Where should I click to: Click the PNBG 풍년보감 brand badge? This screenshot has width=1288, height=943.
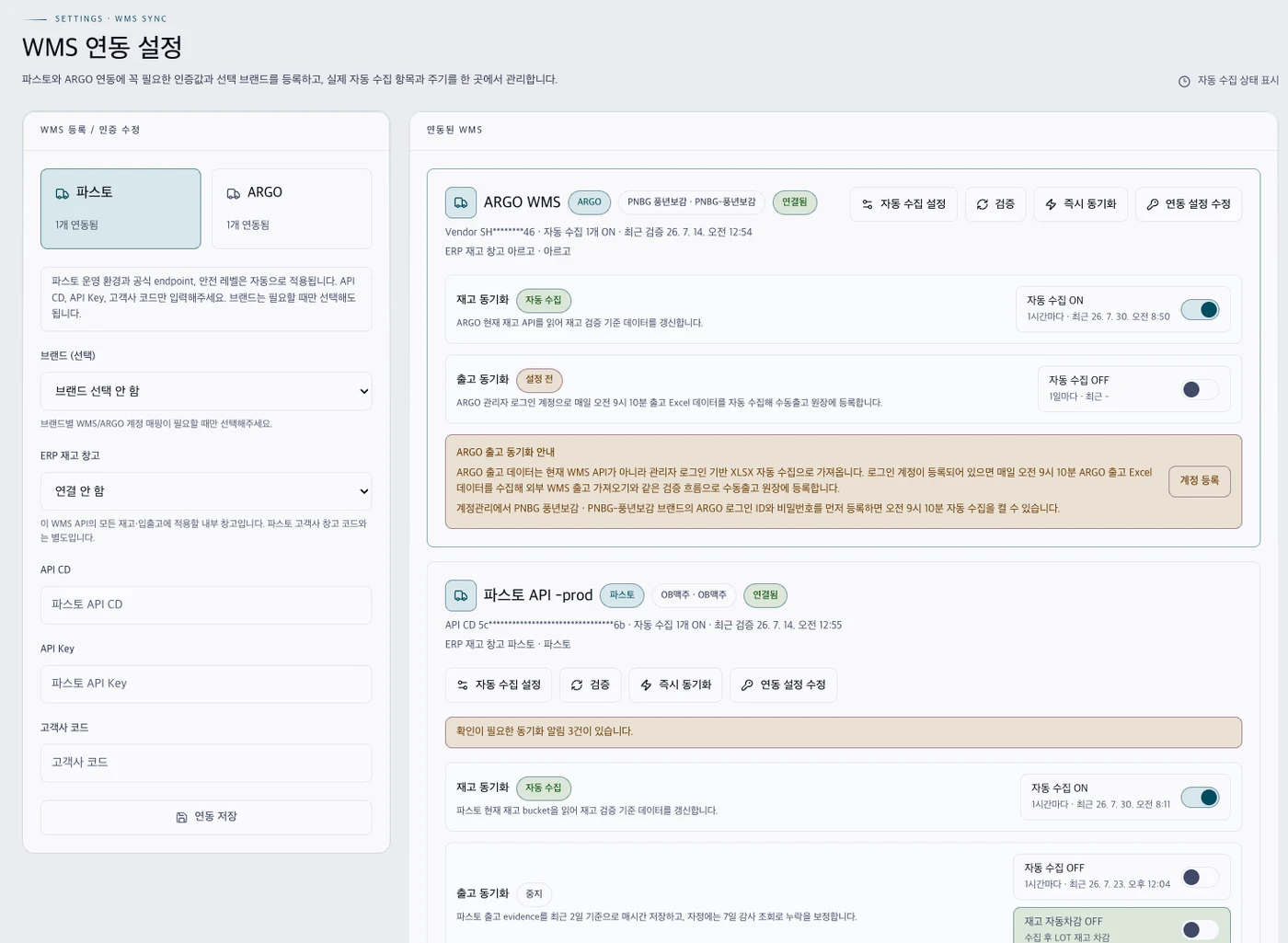(692, 202)
